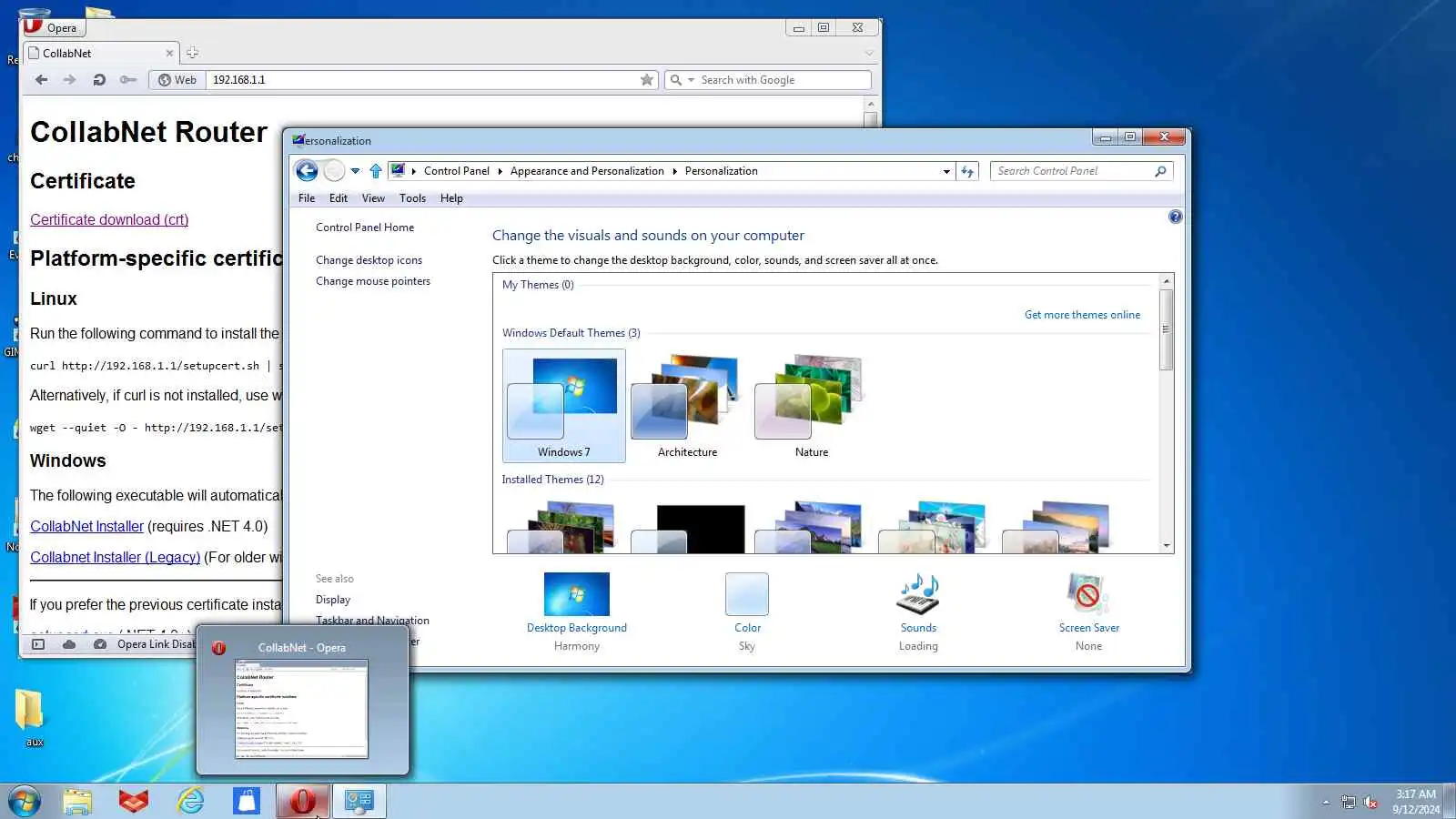Select the Architecture theme

coord(687,406)
